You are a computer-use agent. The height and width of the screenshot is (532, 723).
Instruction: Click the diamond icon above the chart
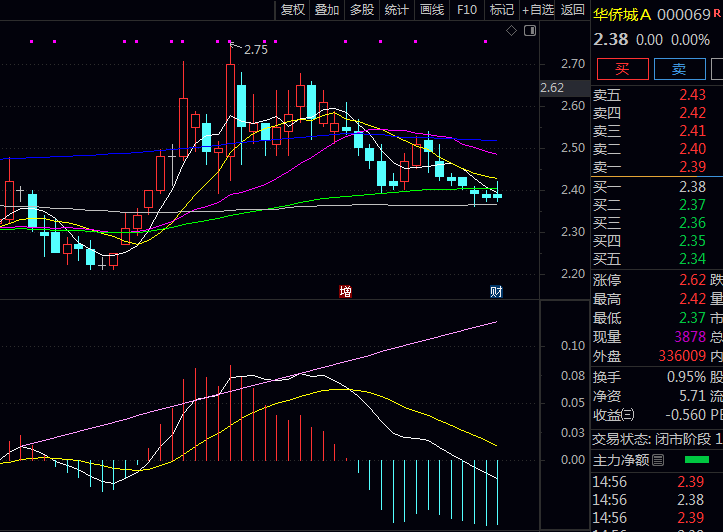(511, 31)
